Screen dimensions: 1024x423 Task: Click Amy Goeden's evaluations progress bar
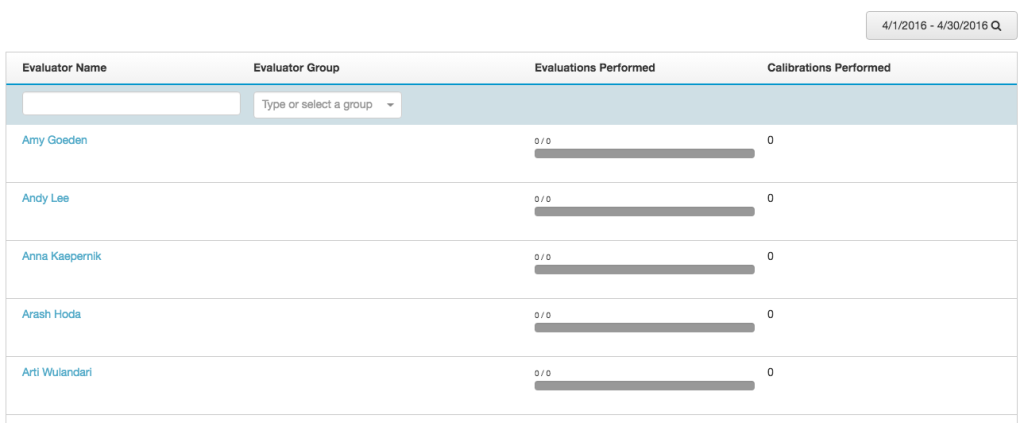(645, 153)
